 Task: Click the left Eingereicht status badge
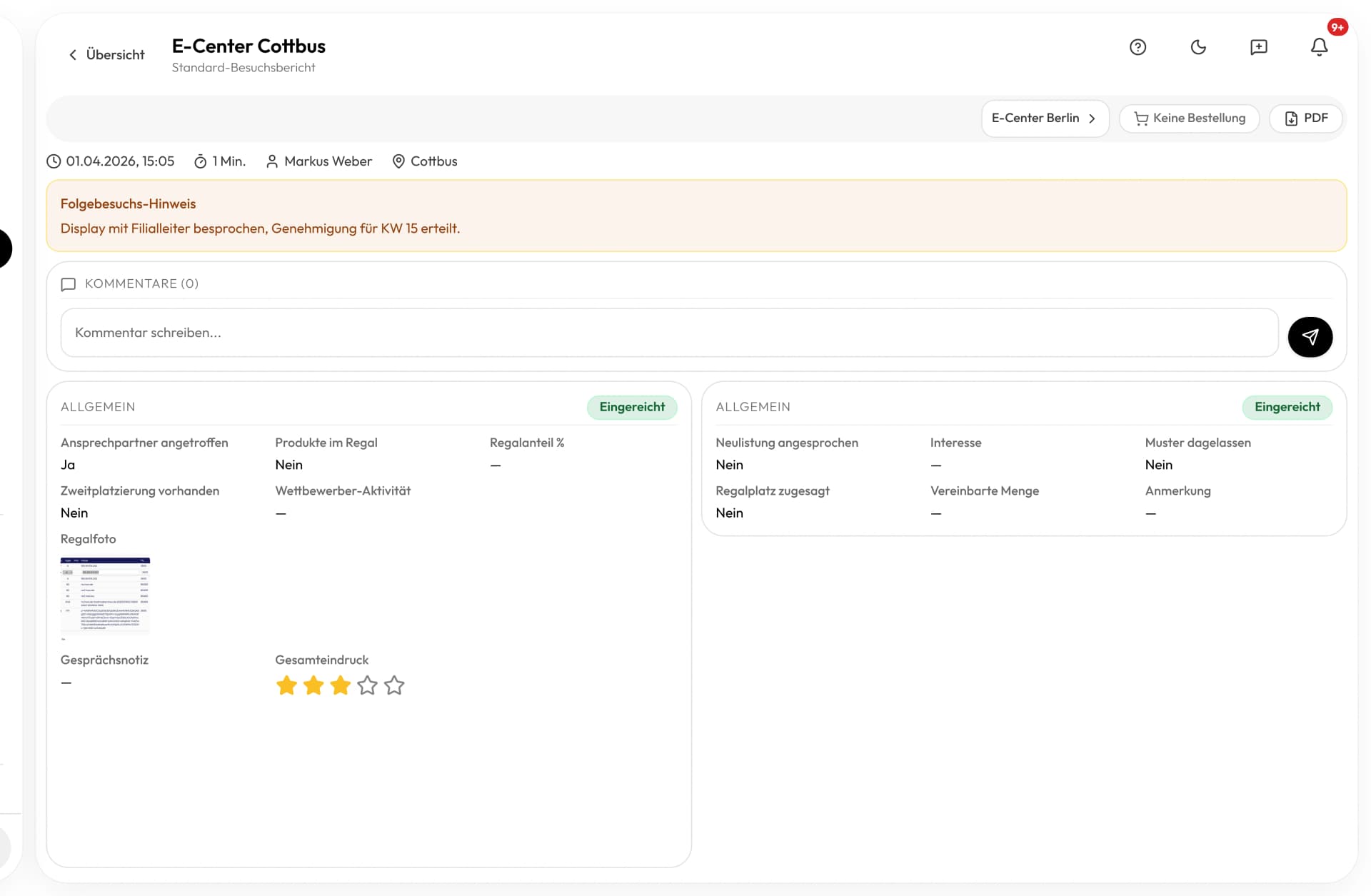pyautogui.click(x=631, y=407)
